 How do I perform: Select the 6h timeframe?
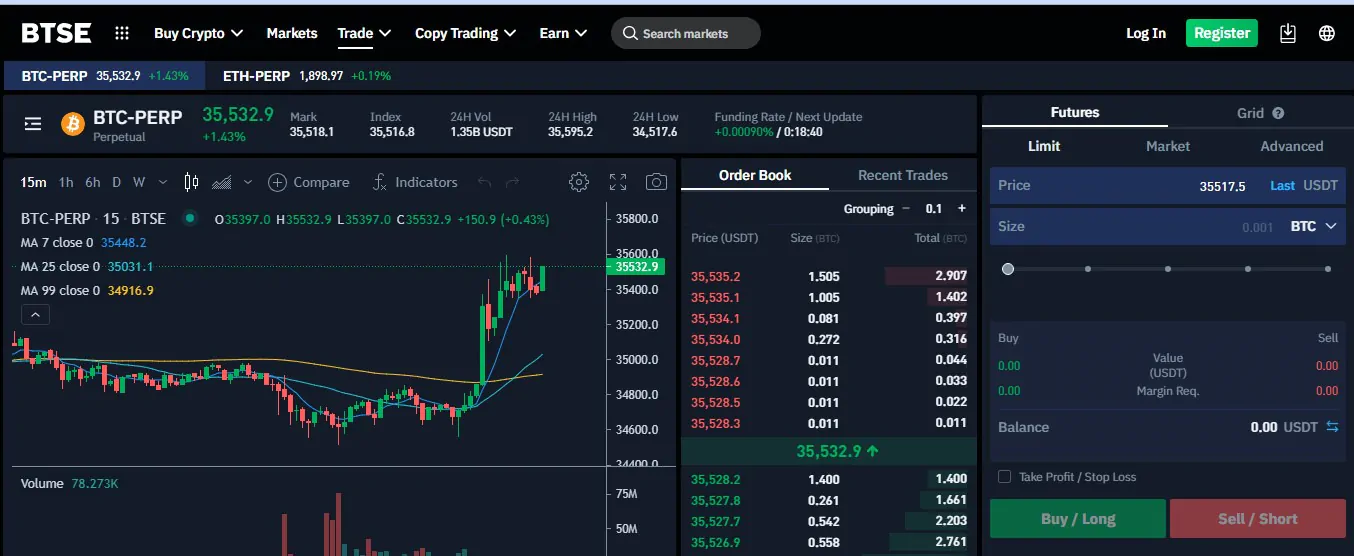(x=93, y=182)
